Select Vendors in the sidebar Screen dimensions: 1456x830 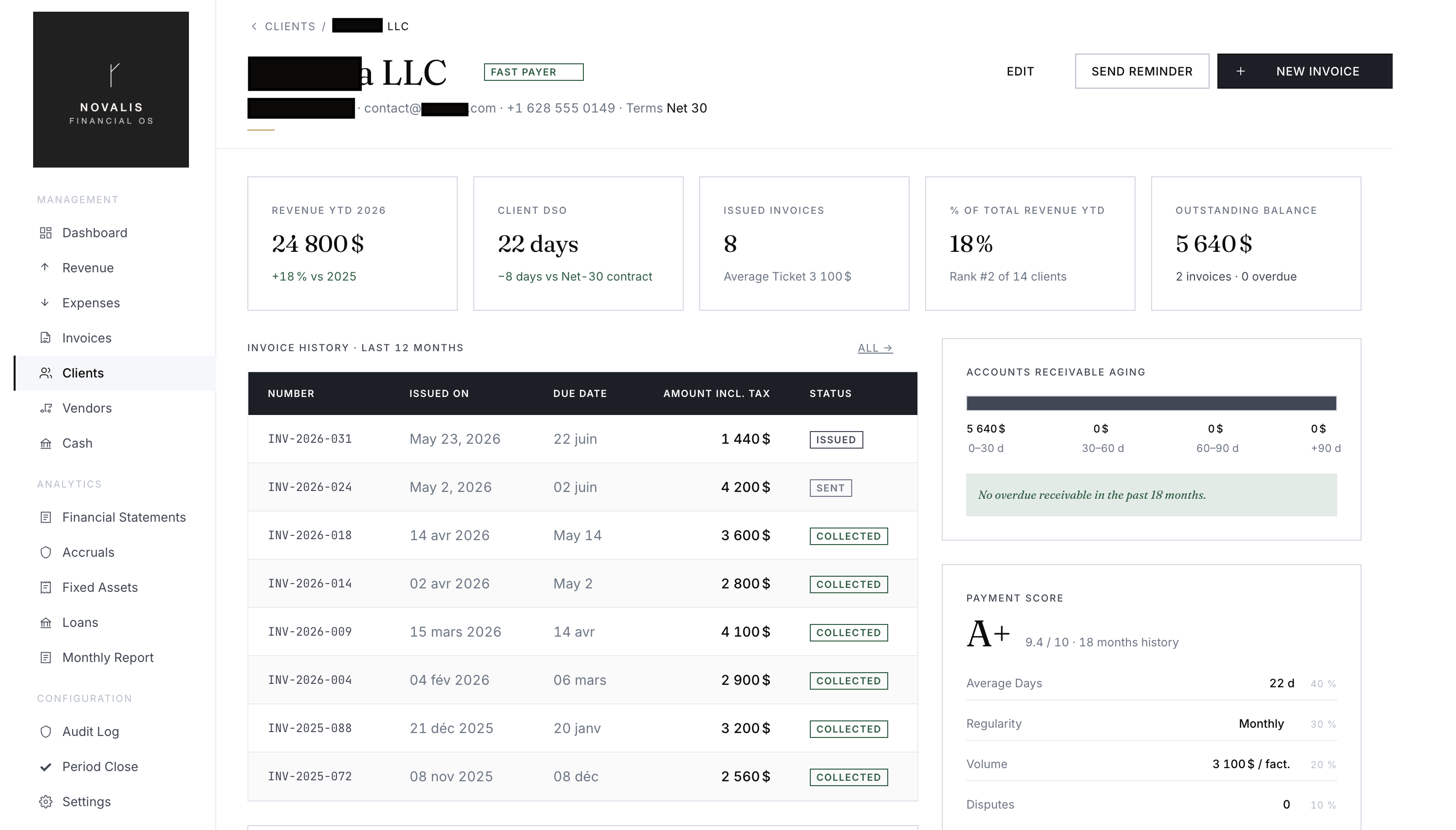(x=114, y=408)
